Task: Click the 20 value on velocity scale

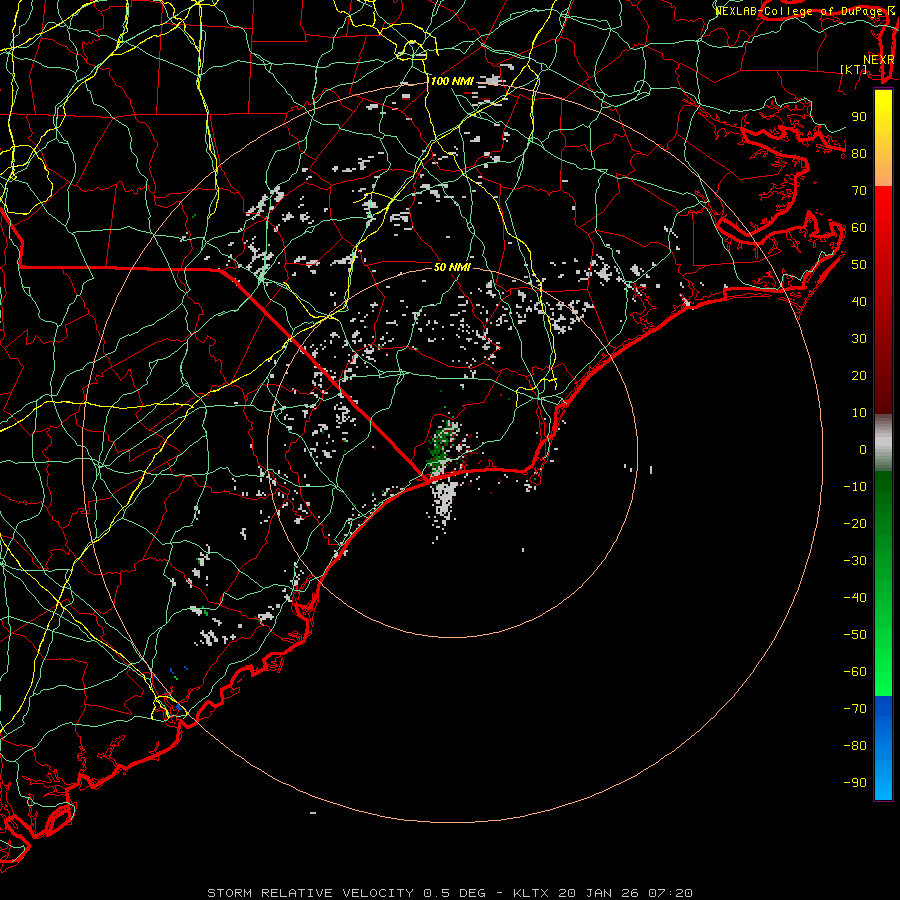Action: [859, 375]
